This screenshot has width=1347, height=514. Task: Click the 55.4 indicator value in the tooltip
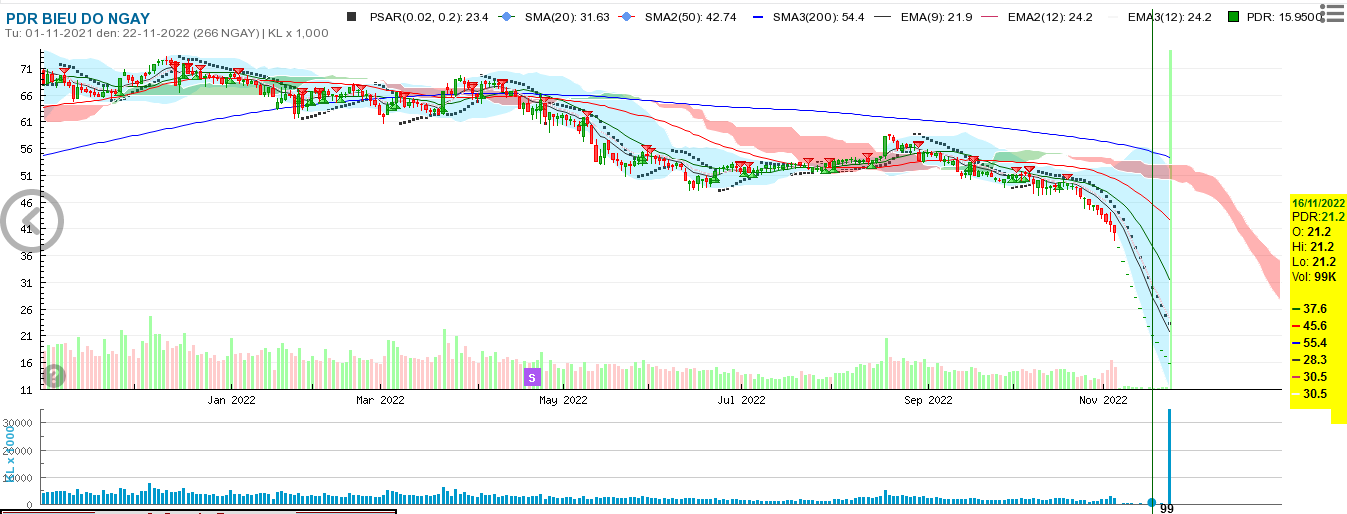tap(1314, 343)
